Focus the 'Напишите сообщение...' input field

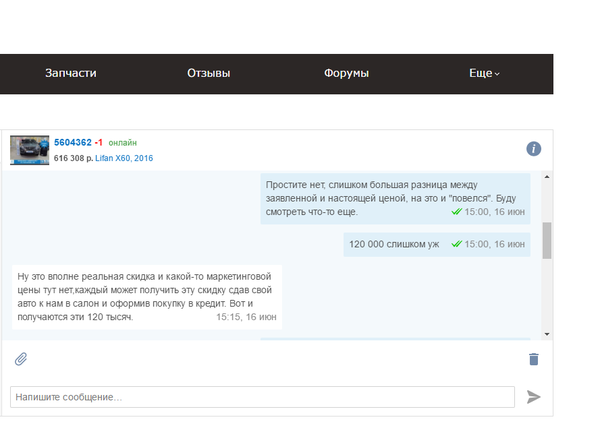(262, 397)
